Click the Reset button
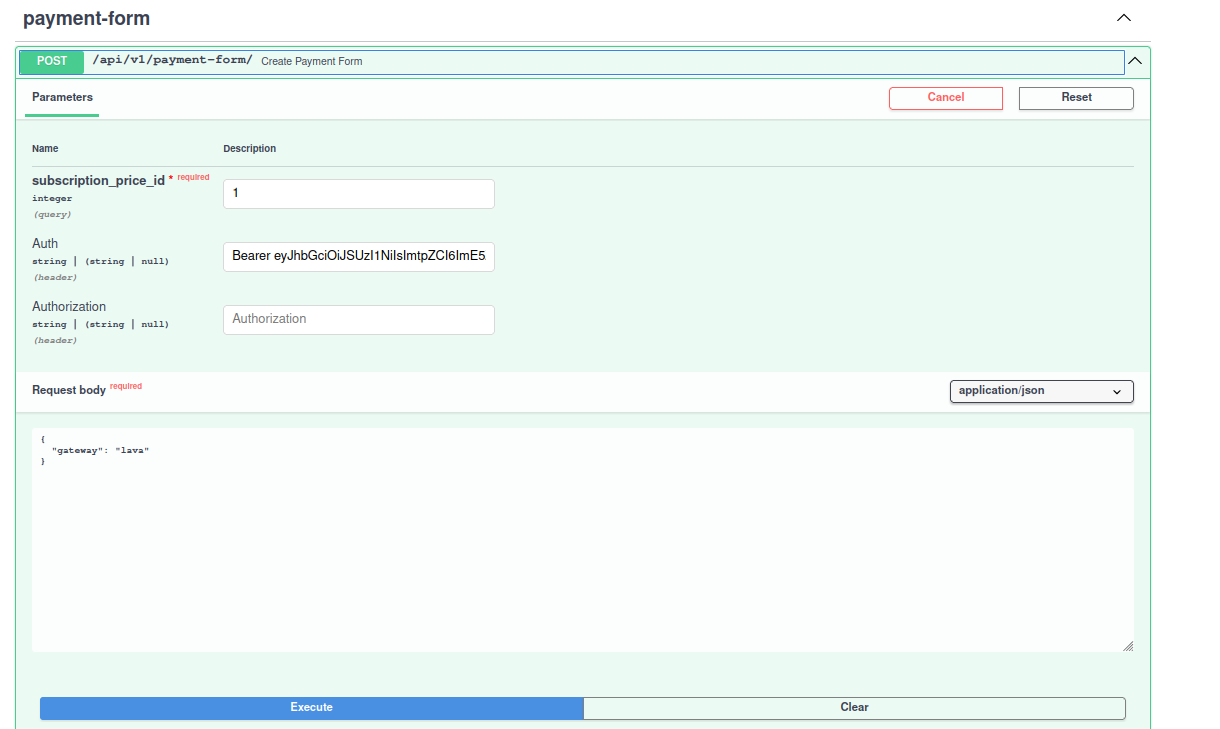Image resolution: width=1220 pixels, height=729 pixels. coord(1076,98)
